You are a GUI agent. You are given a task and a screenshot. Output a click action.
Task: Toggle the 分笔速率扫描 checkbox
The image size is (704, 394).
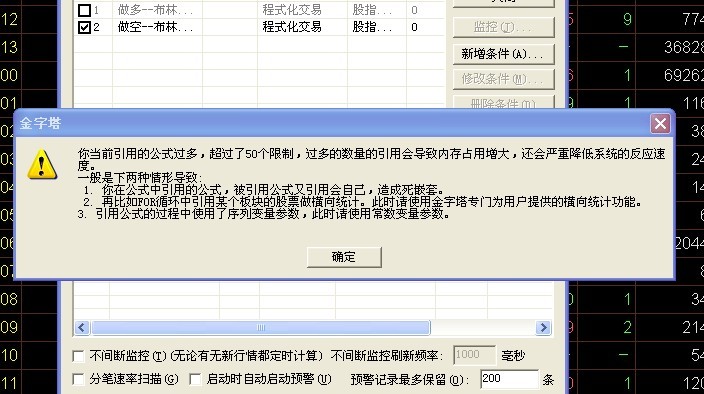click(78, 380)
